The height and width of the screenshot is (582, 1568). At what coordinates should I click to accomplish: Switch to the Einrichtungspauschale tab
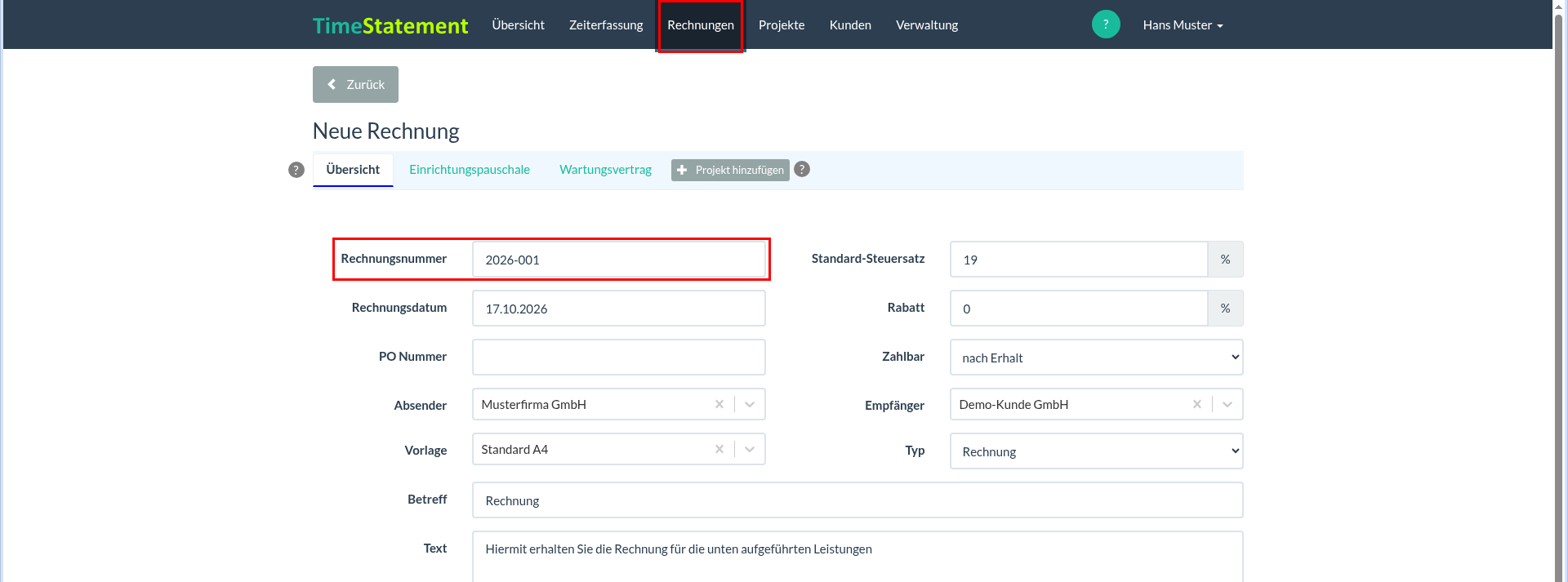(x=470, y=170)
